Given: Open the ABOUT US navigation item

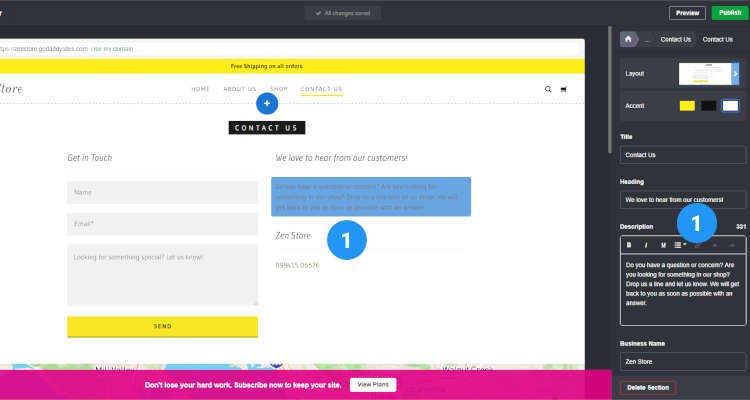Looking at the screenshot, I should pos(240,89).
